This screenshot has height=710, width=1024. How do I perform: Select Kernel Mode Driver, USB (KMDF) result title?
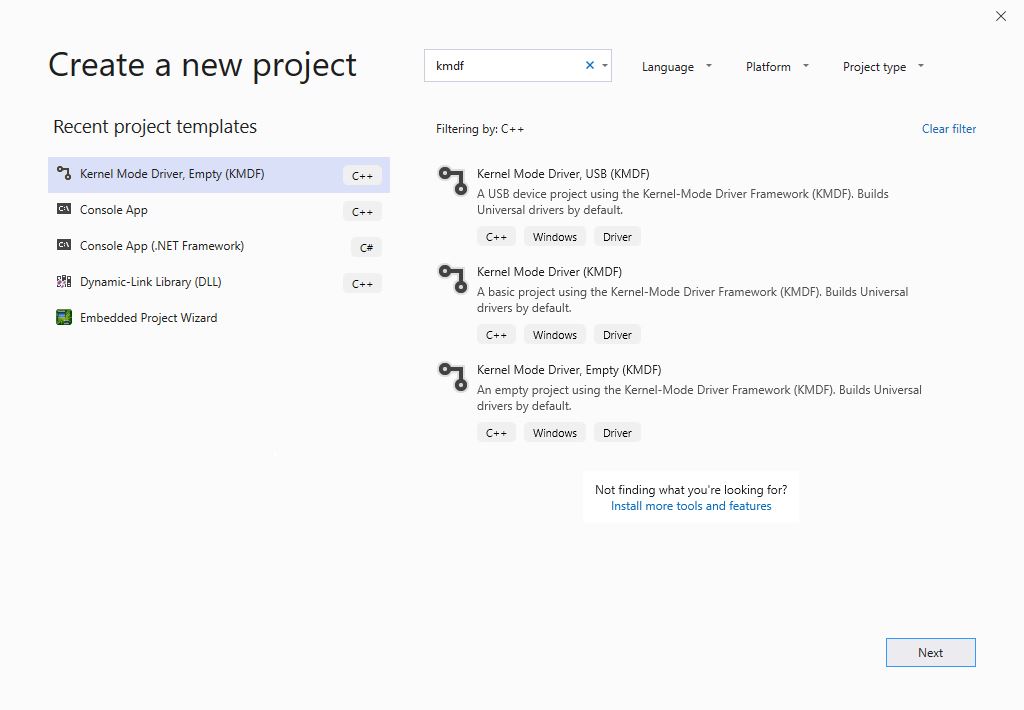click(x=563, y=174)
